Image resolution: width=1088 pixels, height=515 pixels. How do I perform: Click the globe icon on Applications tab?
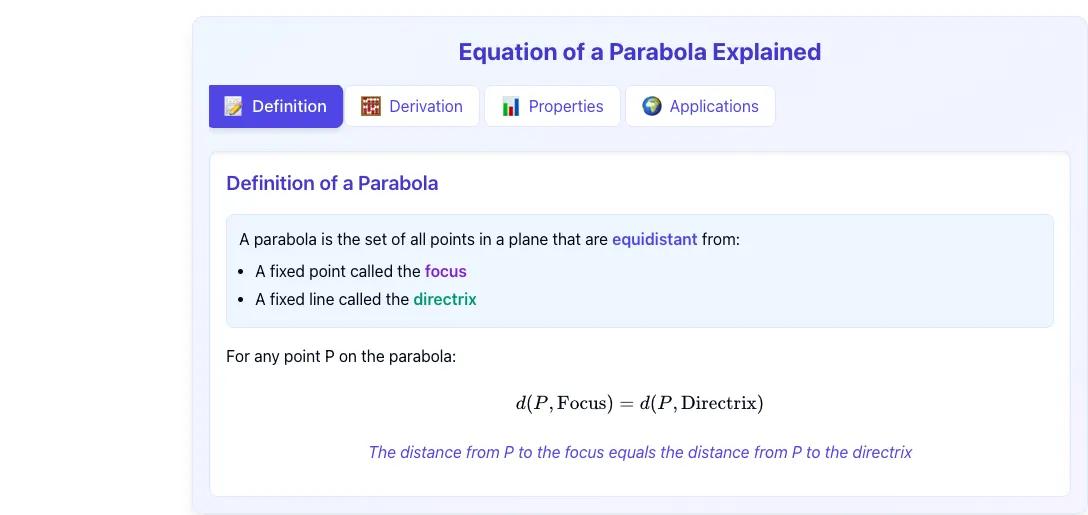pos(652,106)
